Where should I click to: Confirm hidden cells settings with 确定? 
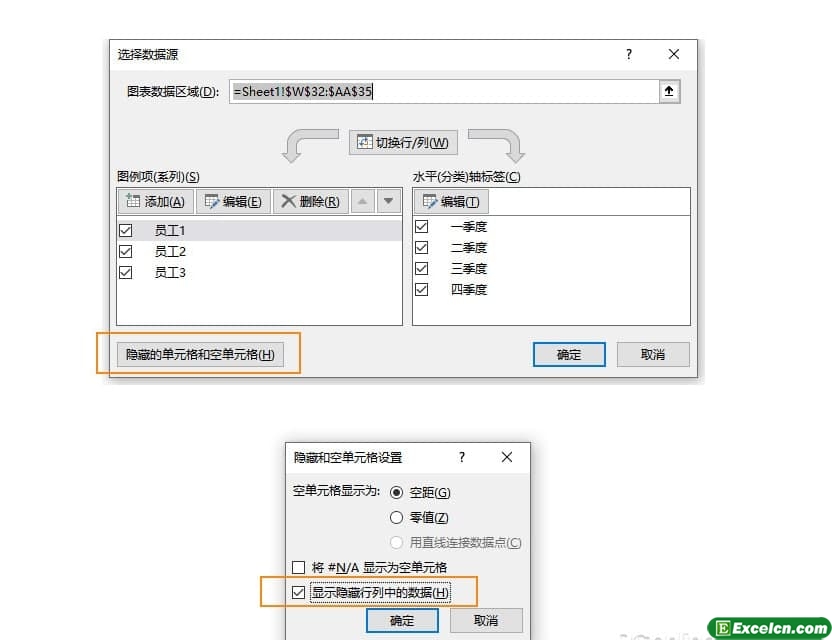coord(402,620)
